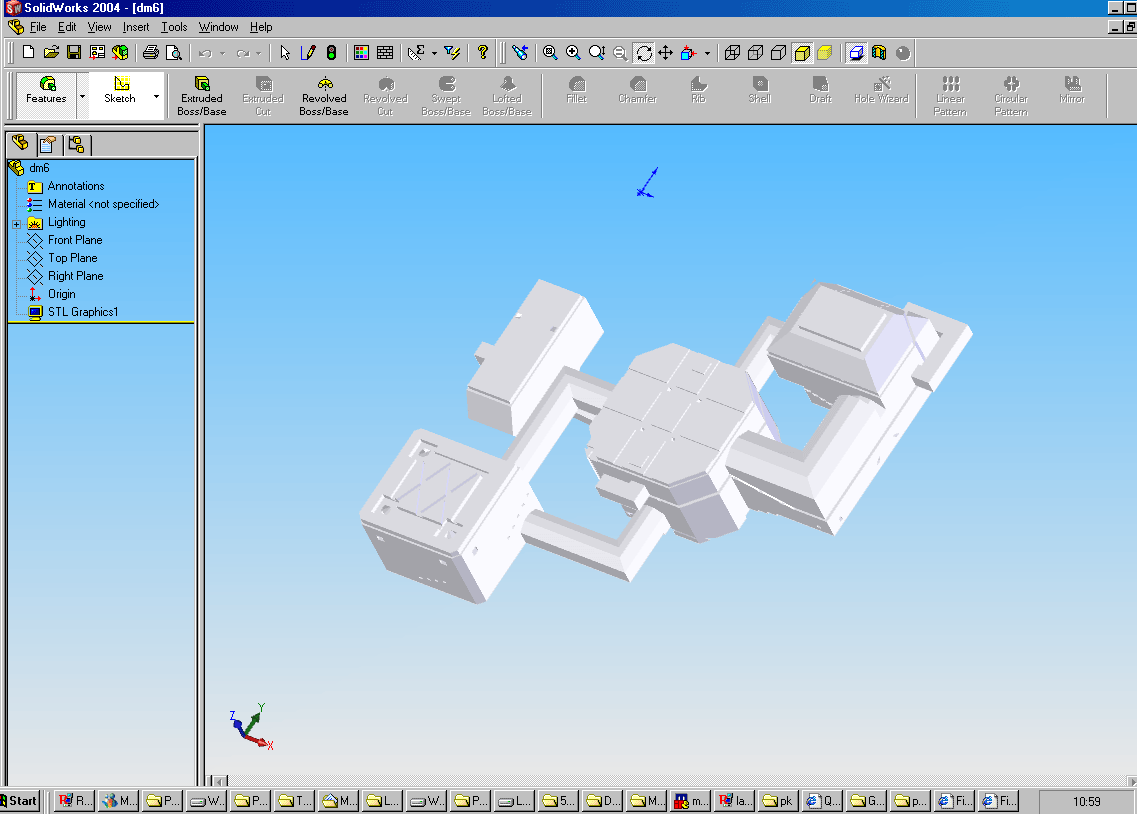Click the Print Preview icon
1137x814 pixels.
(x=173, y=53)
